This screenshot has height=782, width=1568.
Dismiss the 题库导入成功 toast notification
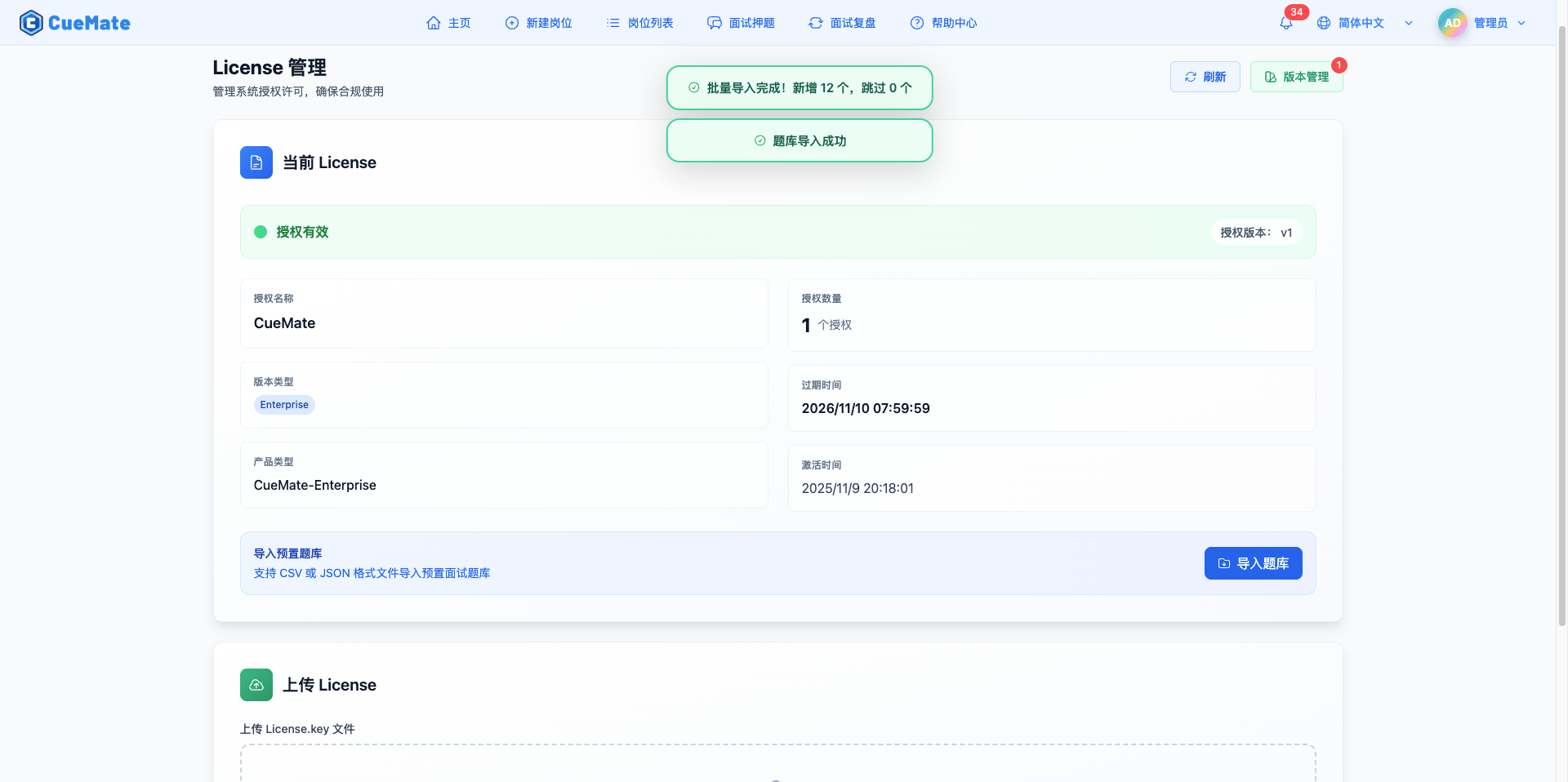pos(799,140)
